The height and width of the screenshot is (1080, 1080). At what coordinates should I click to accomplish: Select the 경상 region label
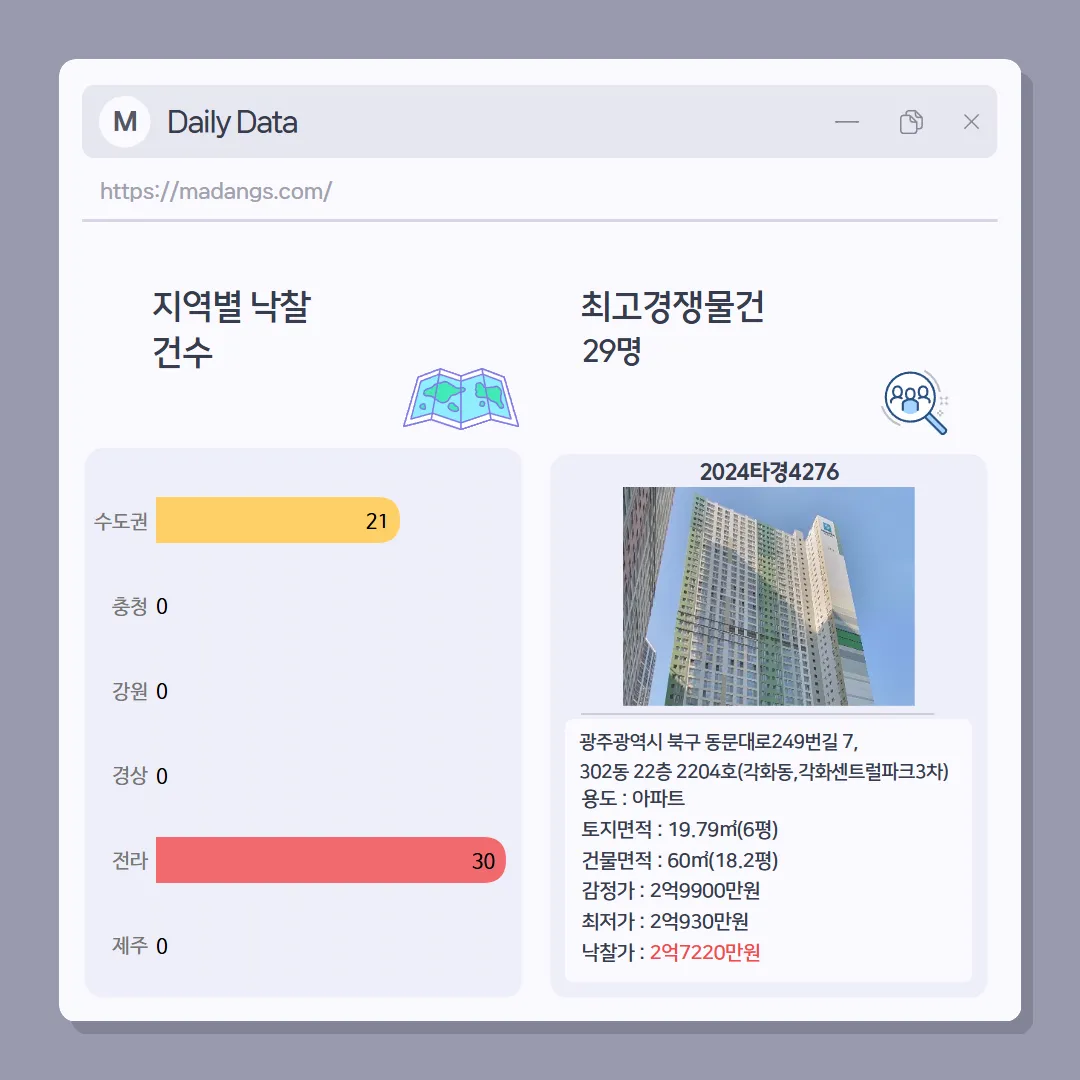[129, 776]
